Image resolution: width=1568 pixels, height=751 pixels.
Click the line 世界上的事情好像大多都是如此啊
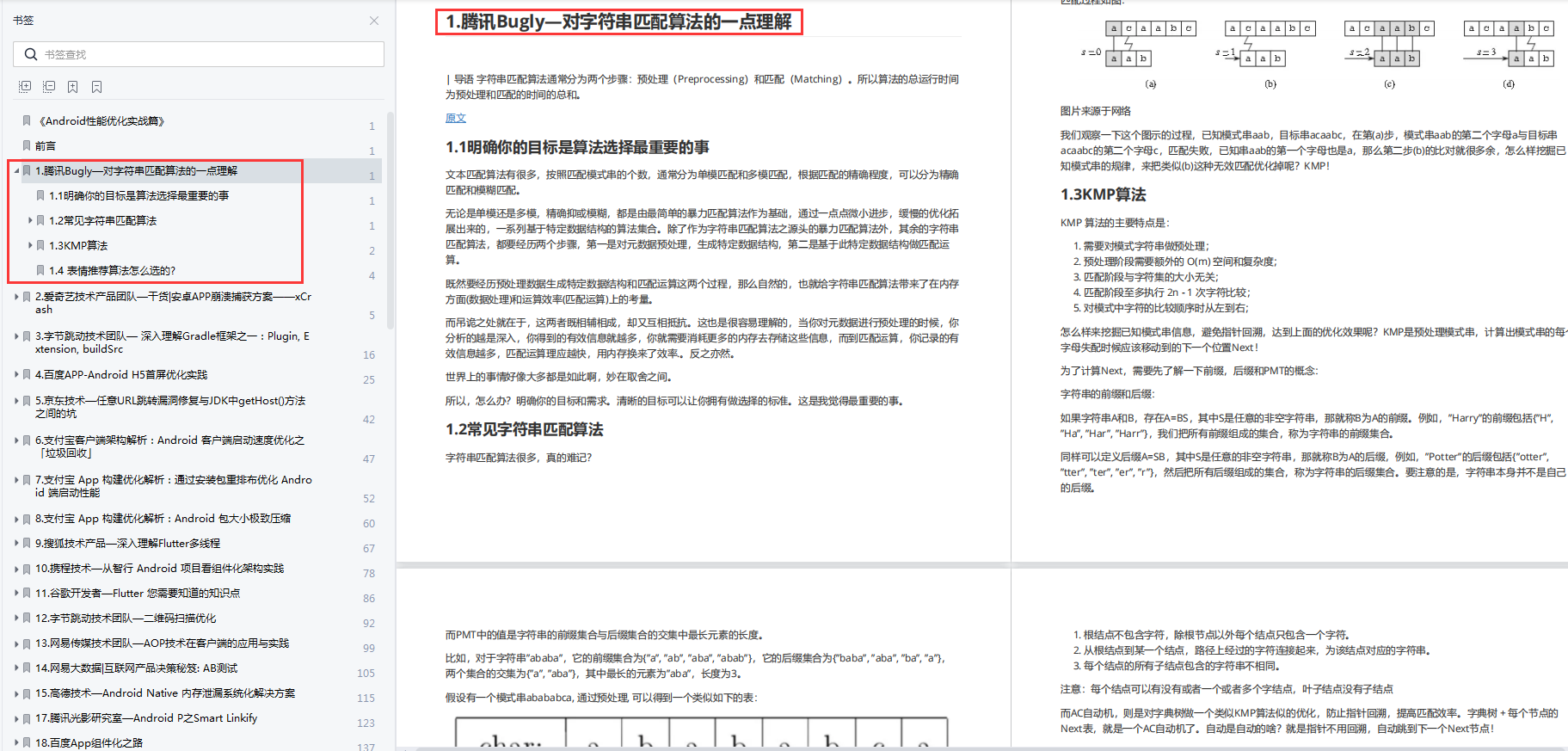point(559,377)
